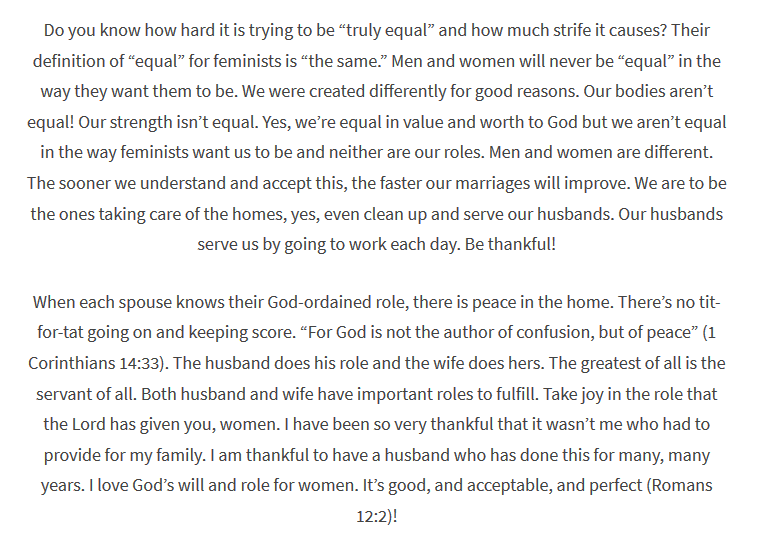This screenshot has width=757, height=541.
Task: Click the text "12:2)!" on last line
Action: 377,516
